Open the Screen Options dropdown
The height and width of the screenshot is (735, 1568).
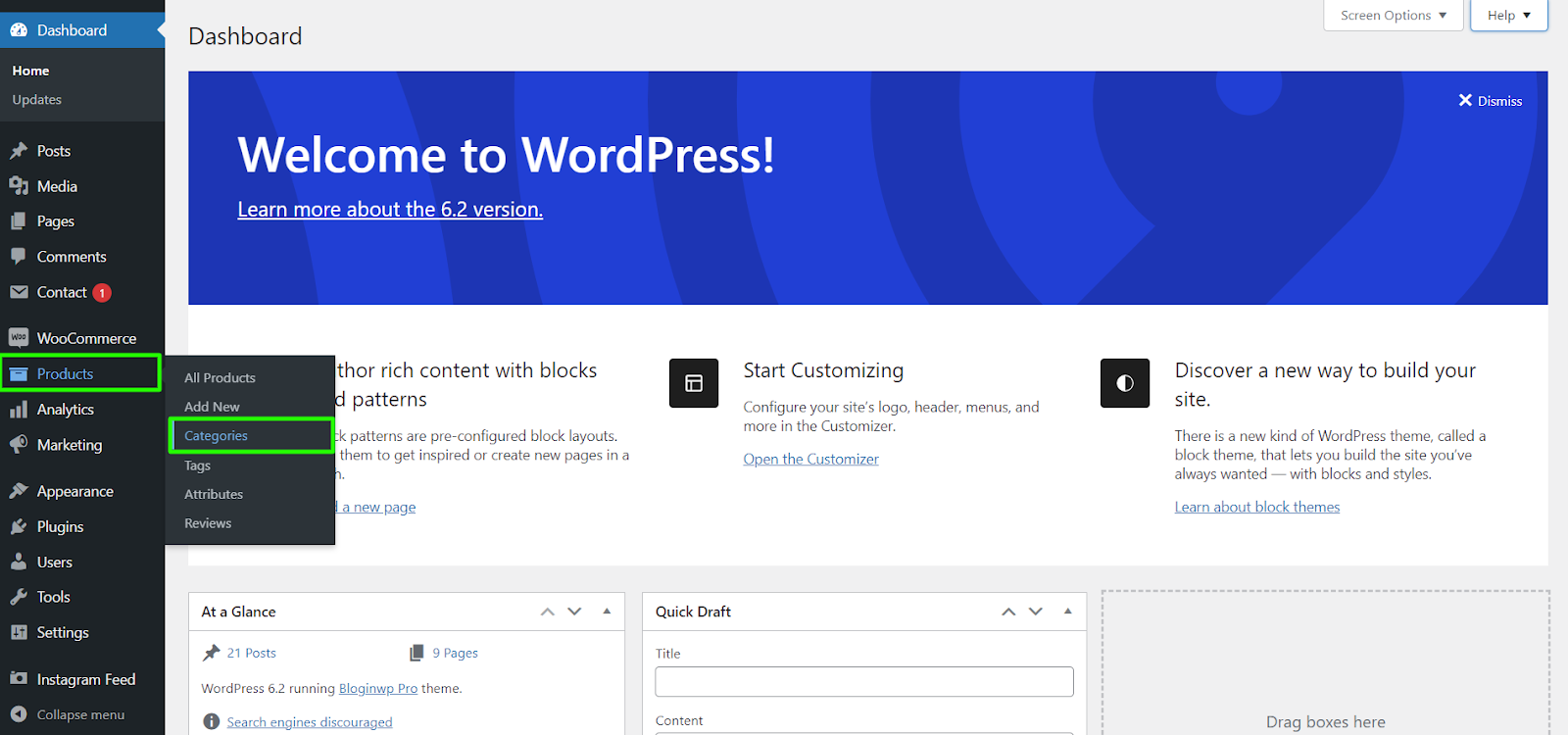pos(1394,16)
